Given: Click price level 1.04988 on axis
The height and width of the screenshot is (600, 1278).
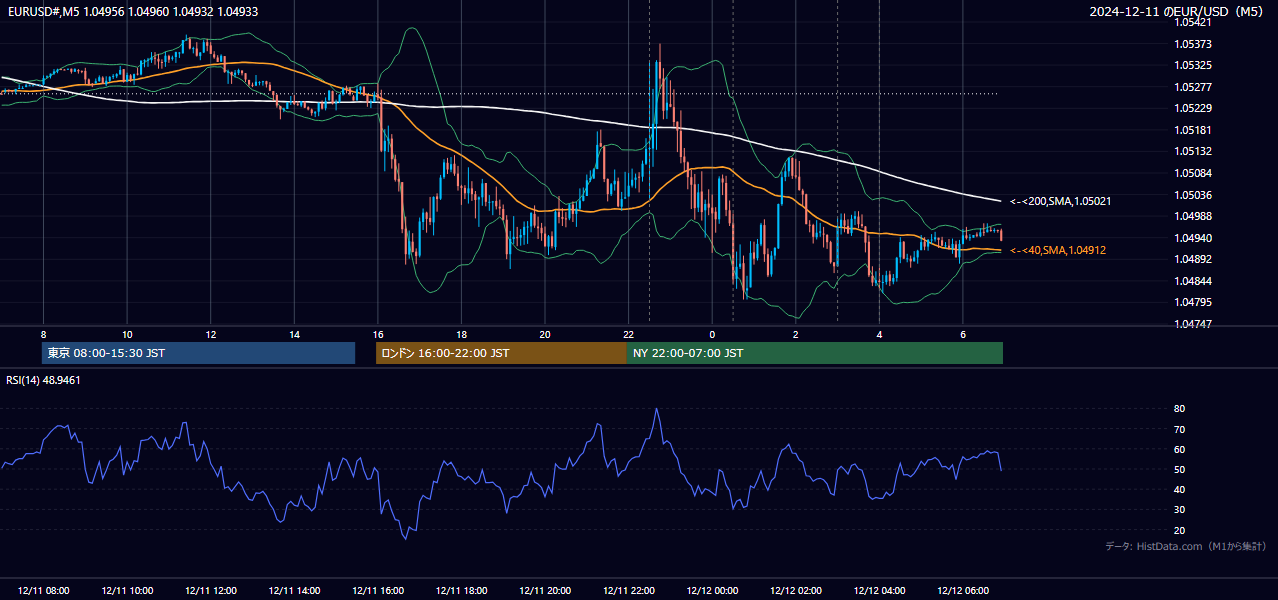Looking at the screenshot, I should pyautogui.click(x=1193, y=216).
